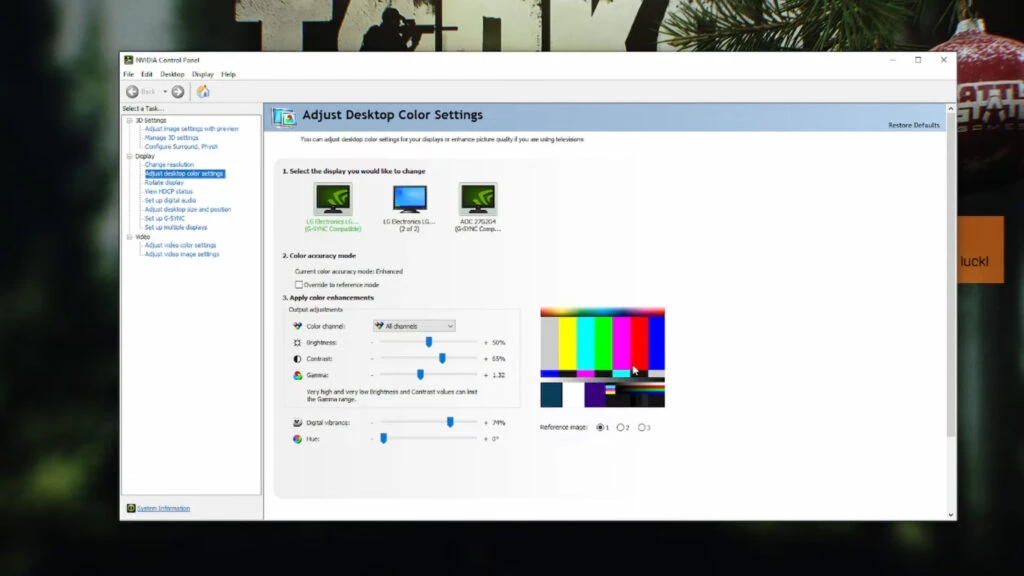Open Set up G-SYNC
The width and height of the screenshot is (1024, 576).
click(165, 218)
